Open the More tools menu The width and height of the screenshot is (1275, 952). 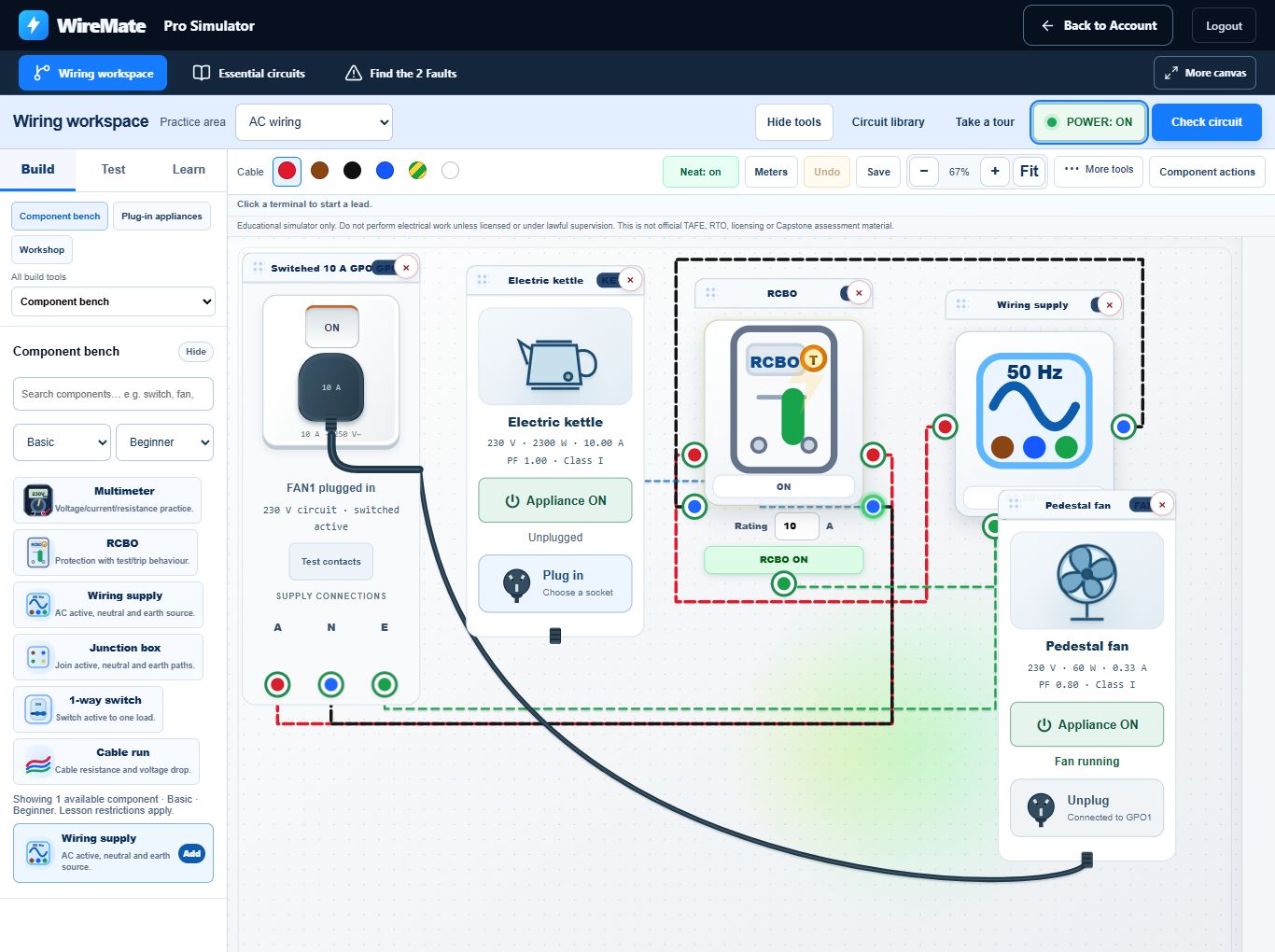point(1099,170)
